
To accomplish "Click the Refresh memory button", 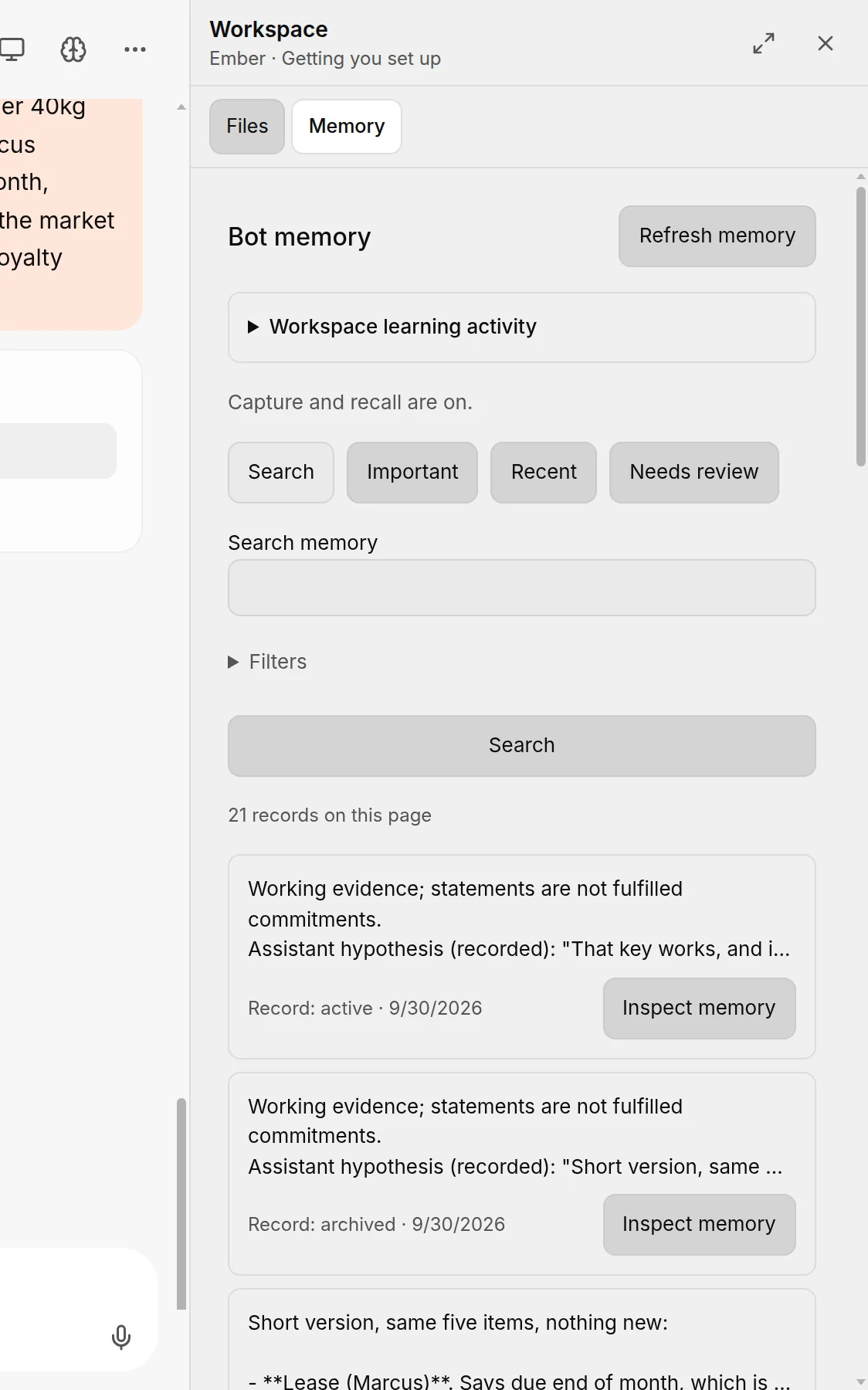I will click(x=717, y=236).
